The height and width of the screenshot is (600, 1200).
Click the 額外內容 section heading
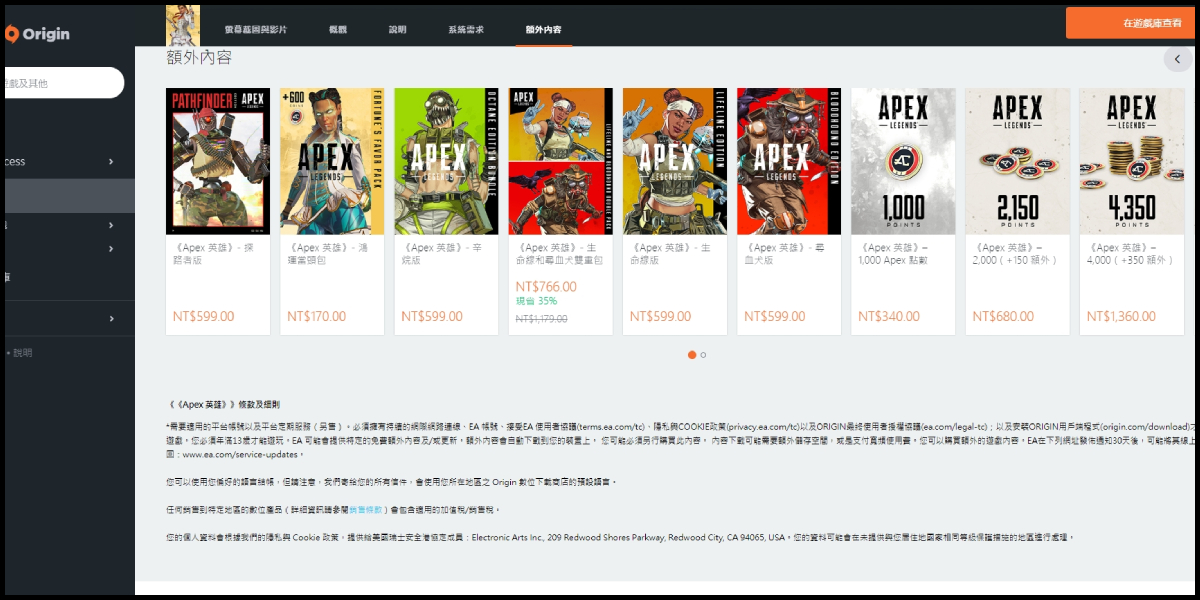[199, 58]
